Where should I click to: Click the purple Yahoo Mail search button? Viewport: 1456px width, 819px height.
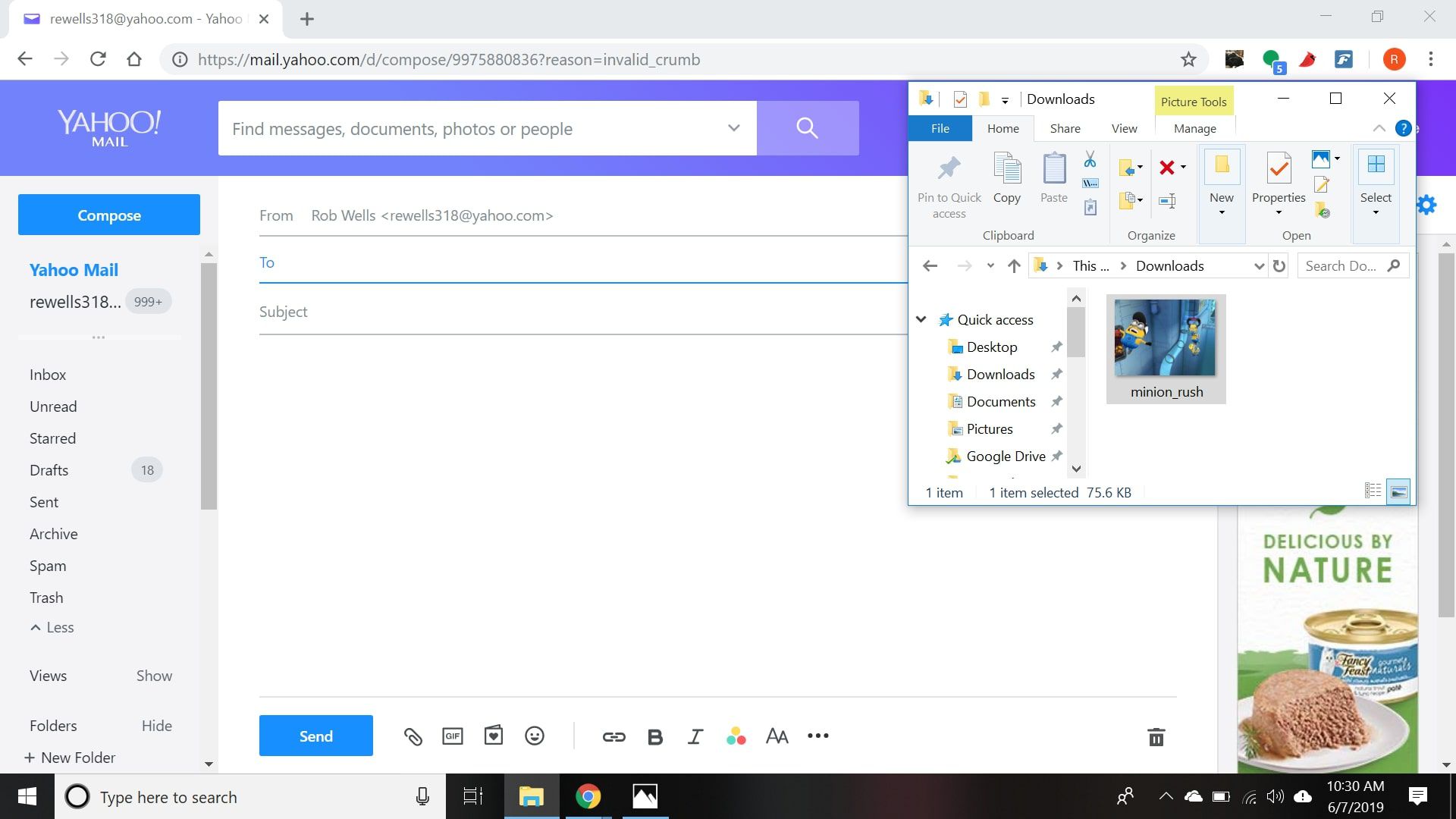808,128
